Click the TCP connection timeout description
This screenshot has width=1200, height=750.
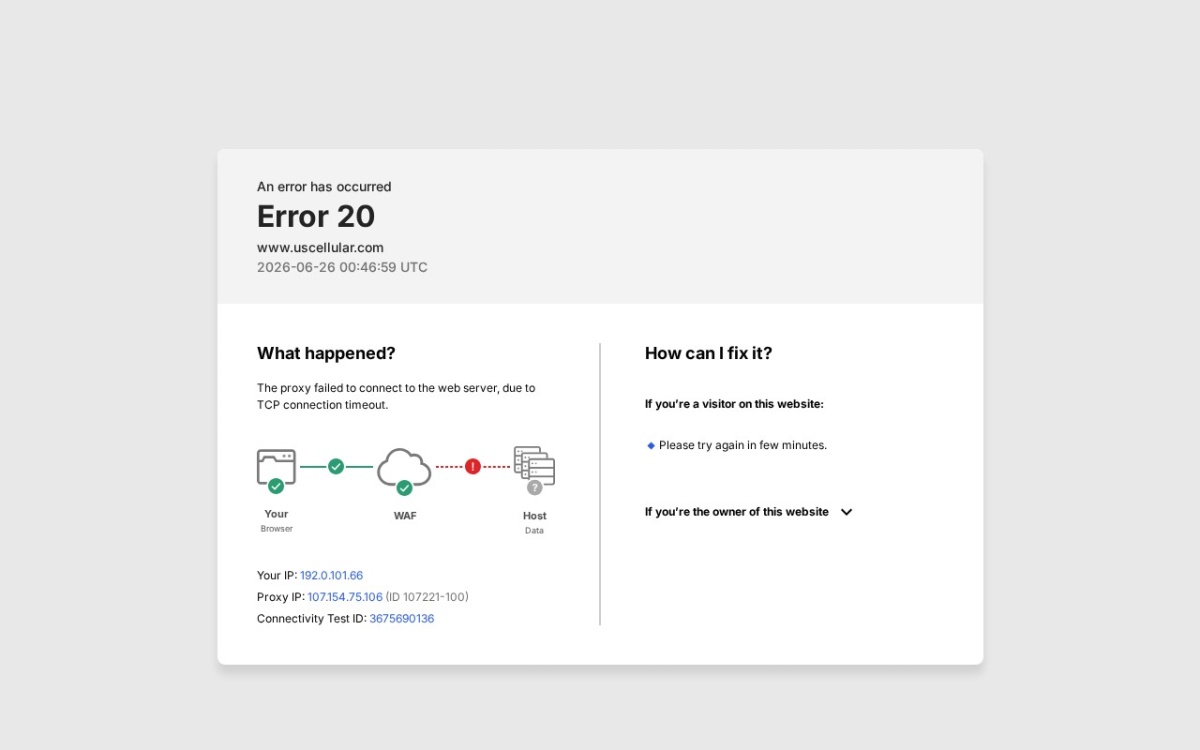tap(396, 396)
